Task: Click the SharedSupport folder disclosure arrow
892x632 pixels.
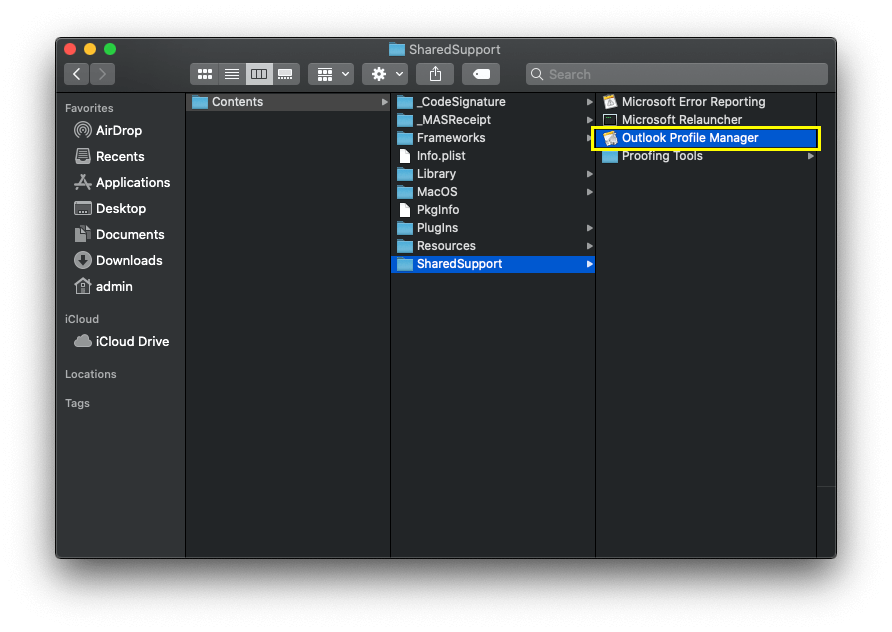Action: pos(589,264)
